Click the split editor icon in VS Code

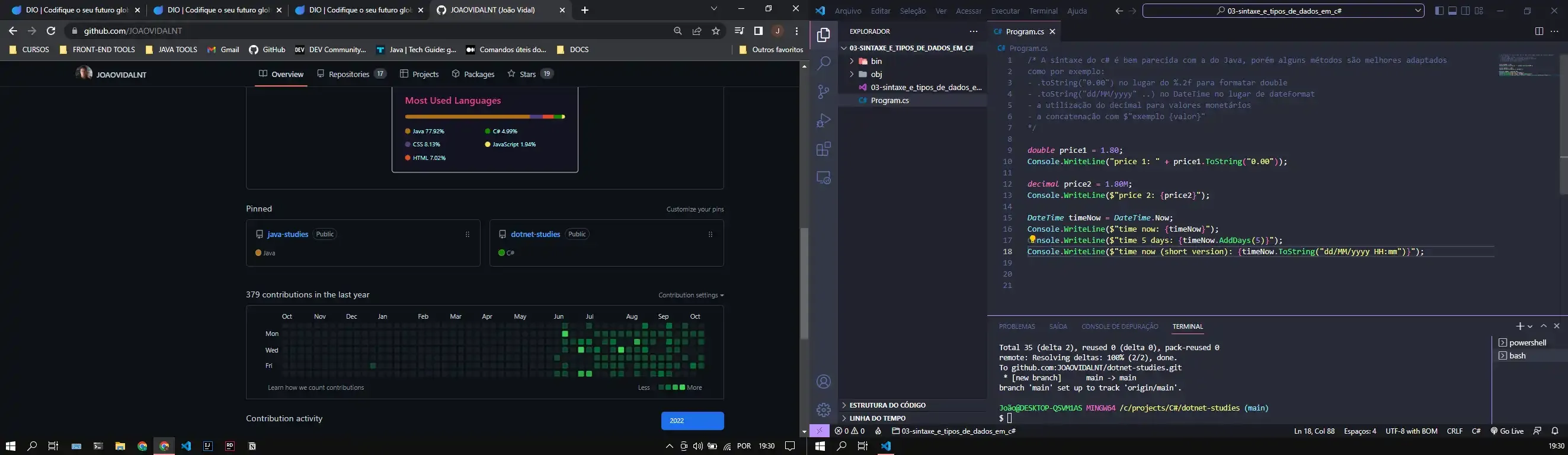point(1539,31)
